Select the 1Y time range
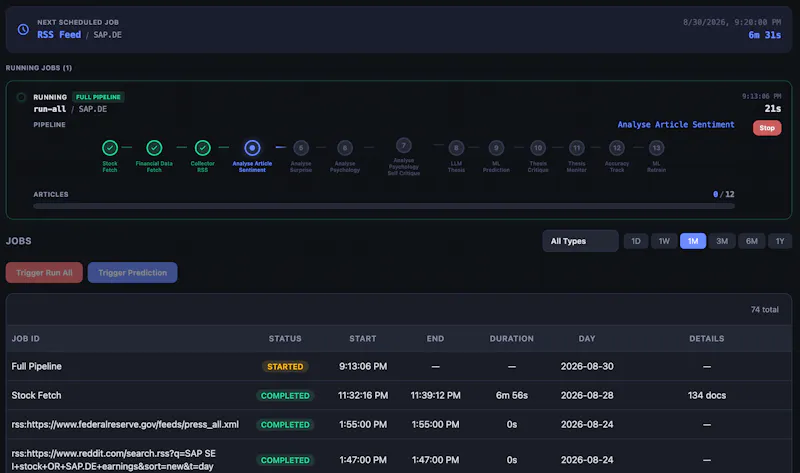This screenshot has width=800, height=473. pos(780,241)
